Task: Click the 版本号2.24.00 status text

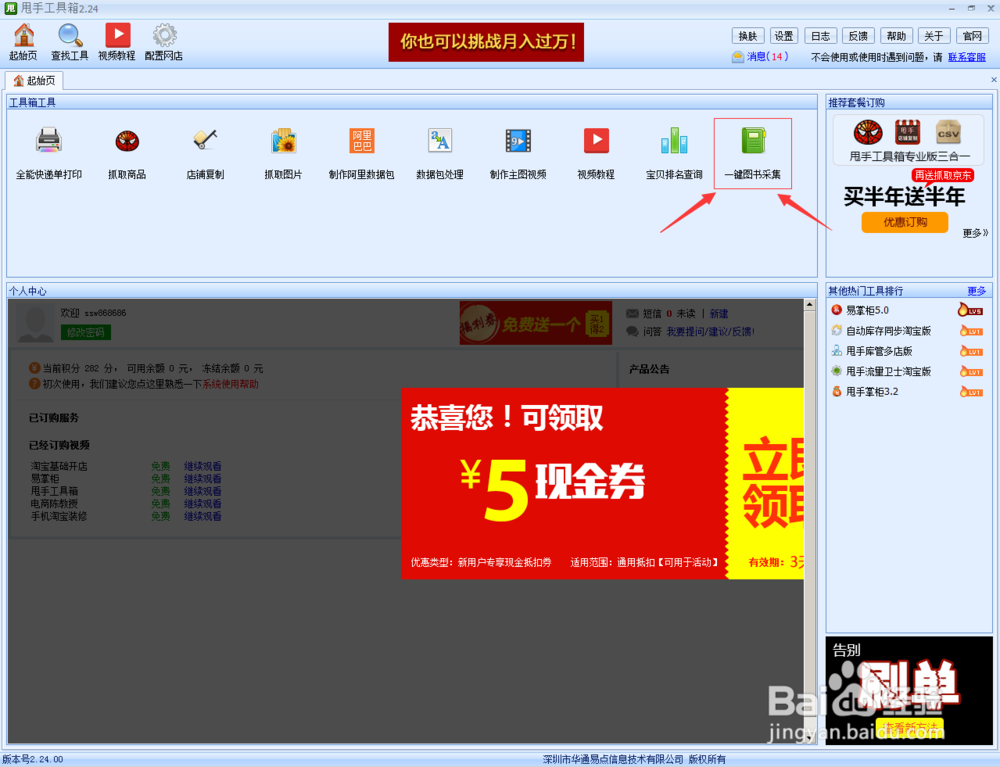Action: coord(33,759)
